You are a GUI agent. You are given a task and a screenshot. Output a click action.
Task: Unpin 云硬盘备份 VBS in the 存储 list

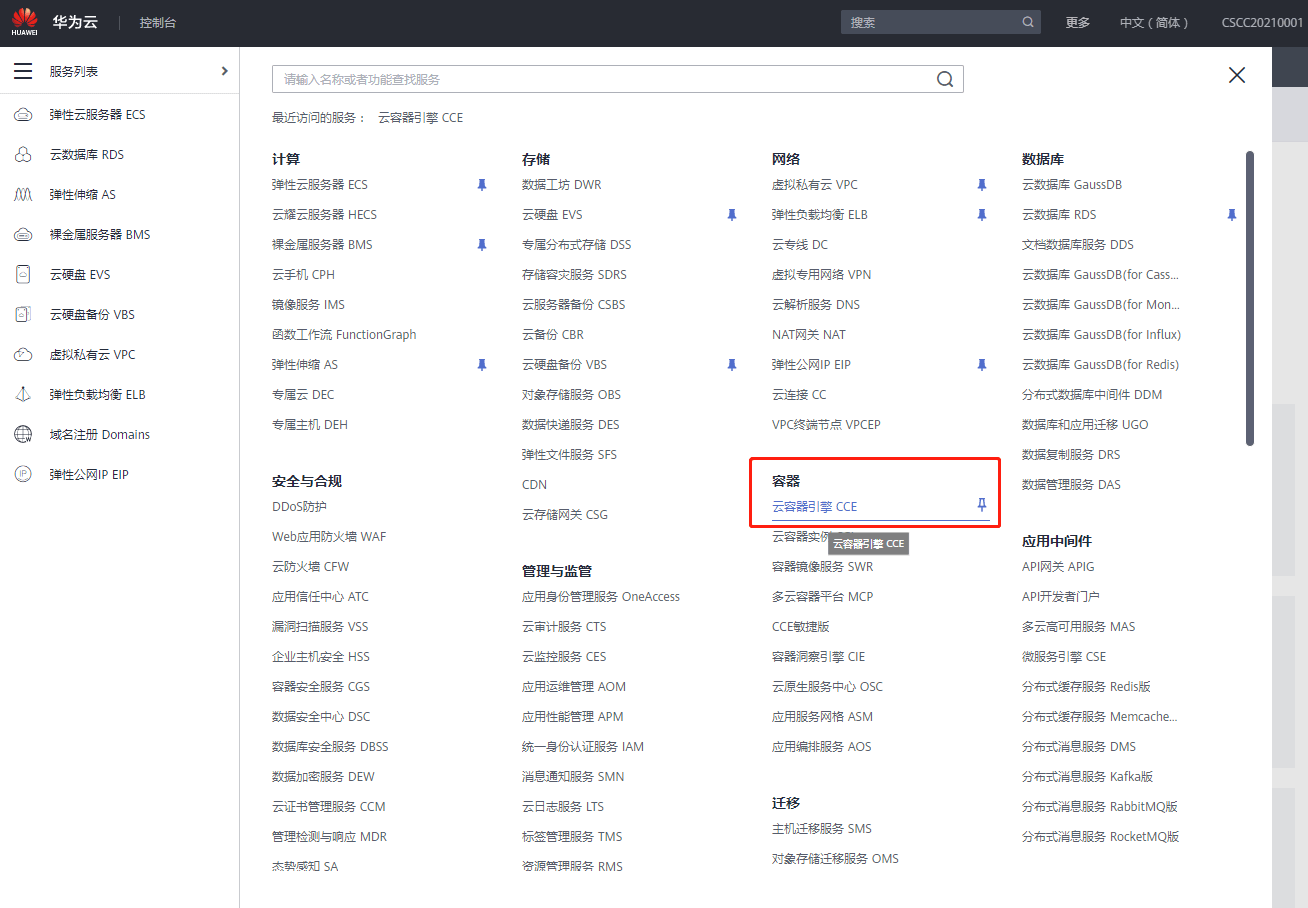732,365
